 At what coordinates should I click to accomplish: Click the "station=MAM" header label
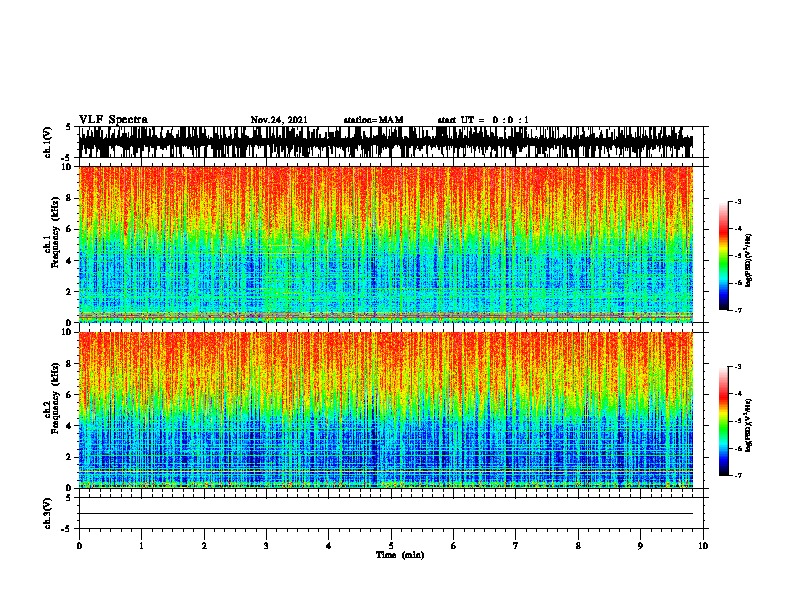point(374,120)
